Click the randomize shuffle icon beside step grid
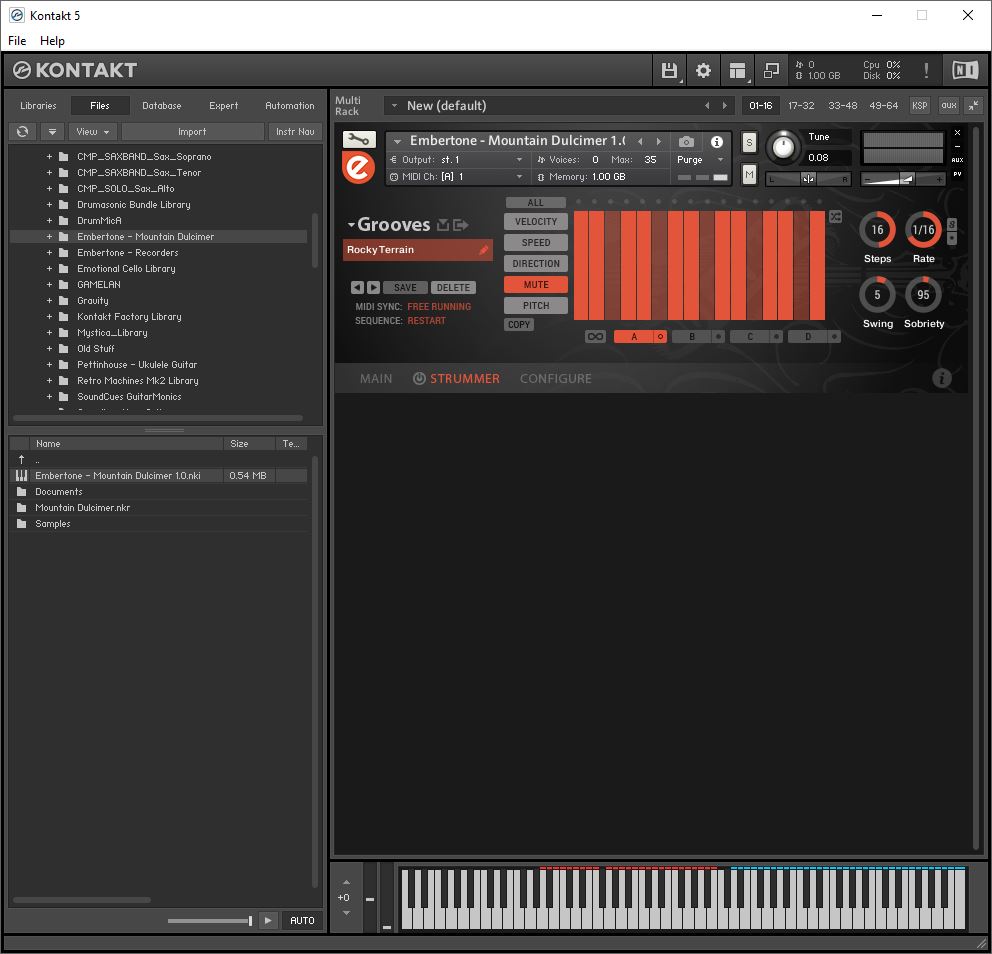Screen dimensions: 992x954 [x=836, y=217]
